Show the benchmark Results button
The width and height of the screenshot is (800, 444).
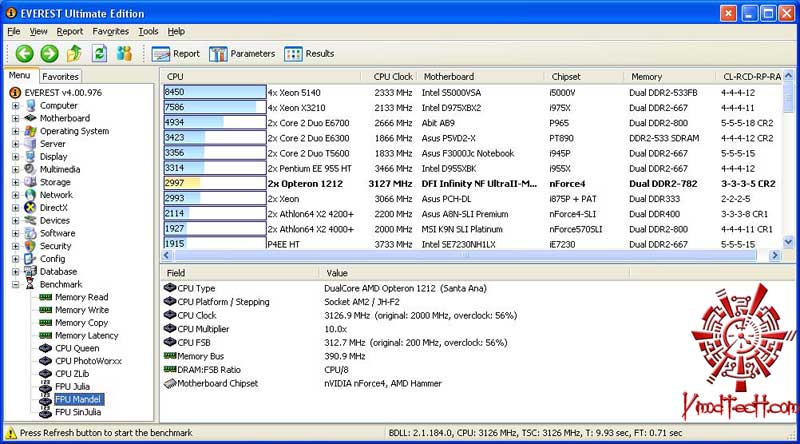click(309, 54)
